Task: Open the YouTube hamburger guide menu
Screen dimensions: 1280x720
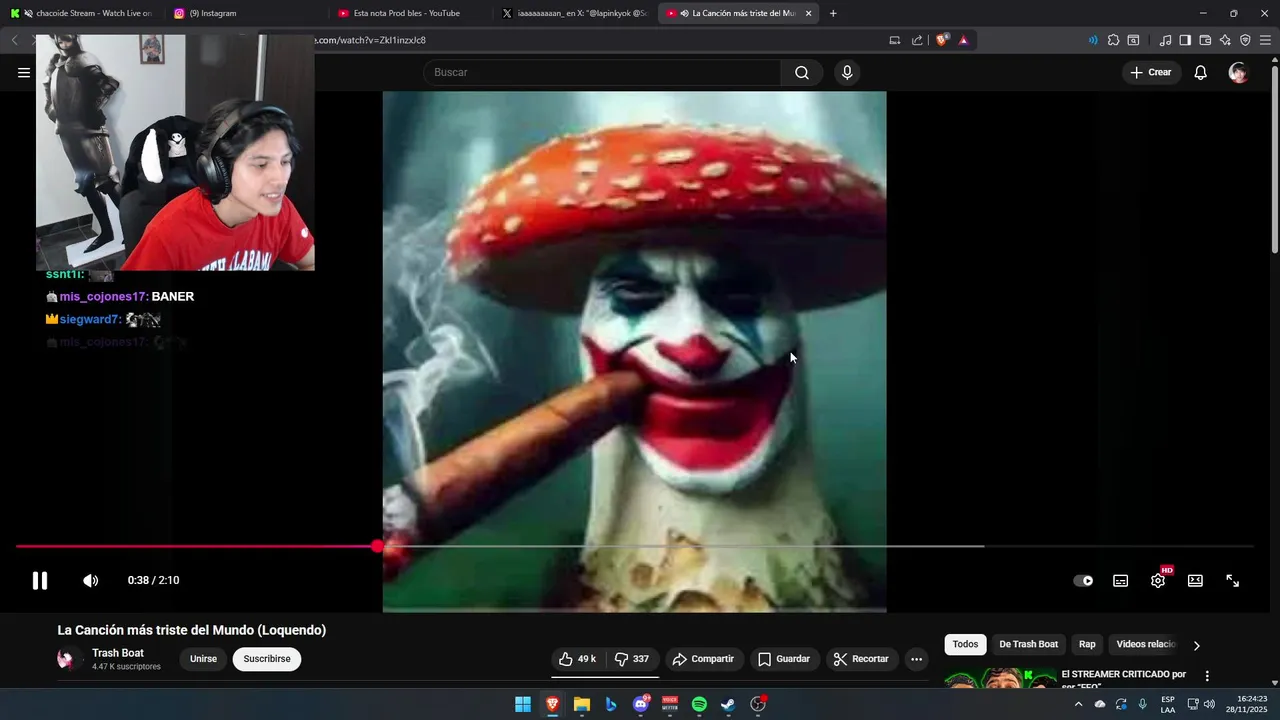Action: pyautogui.click(x=24, y=72)
